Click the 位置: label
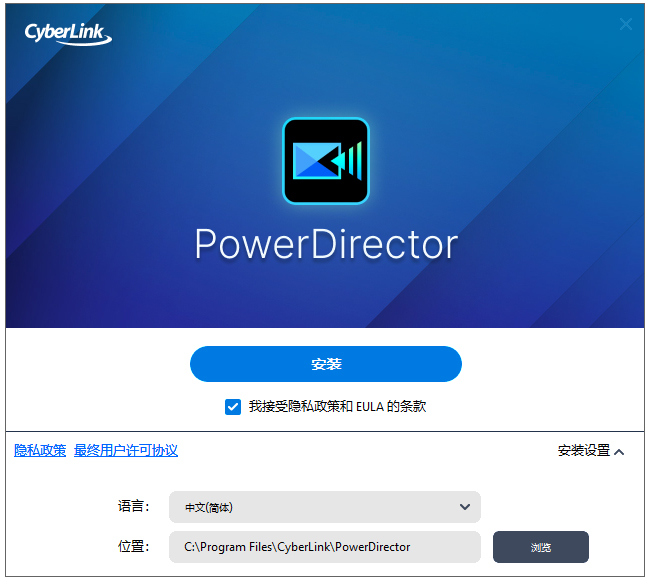Viewport: 648px width, 580px height. 133,547
